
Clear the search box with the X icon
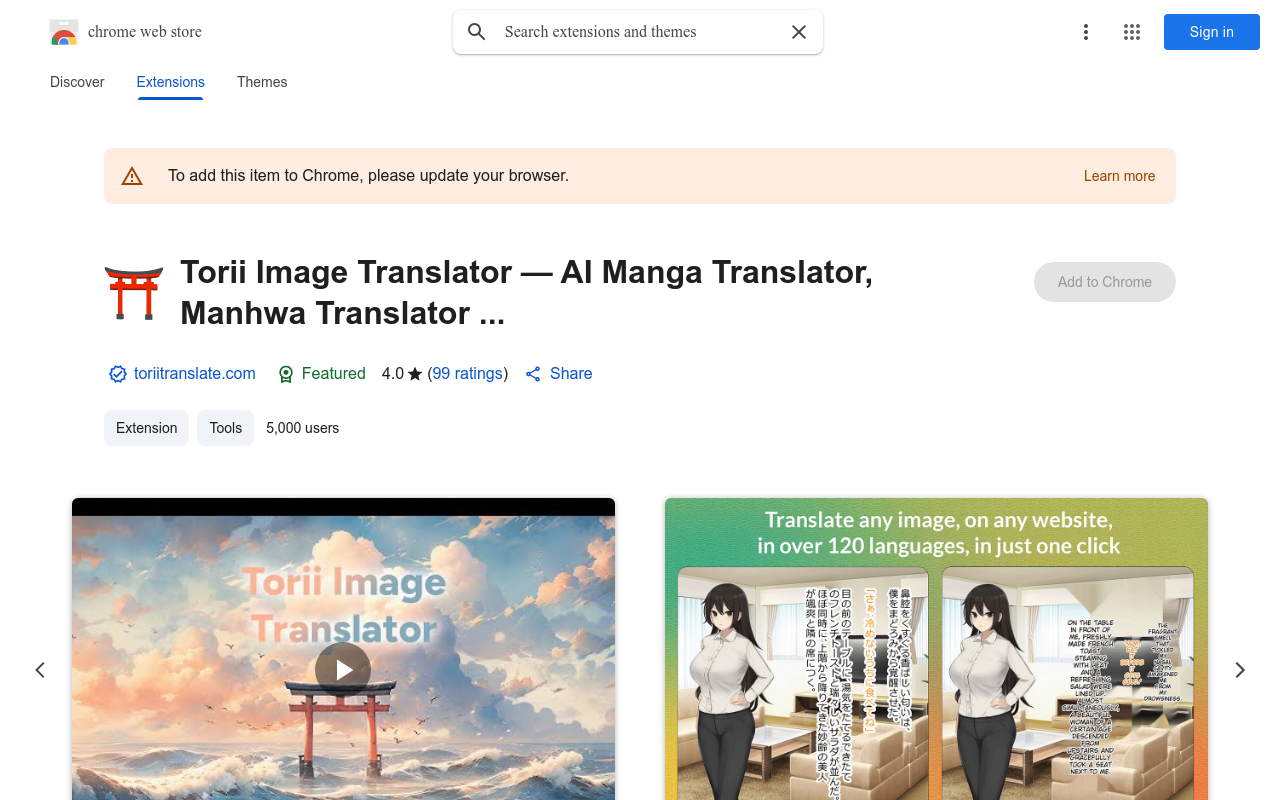pyautogui.click(x=799, y=32)
